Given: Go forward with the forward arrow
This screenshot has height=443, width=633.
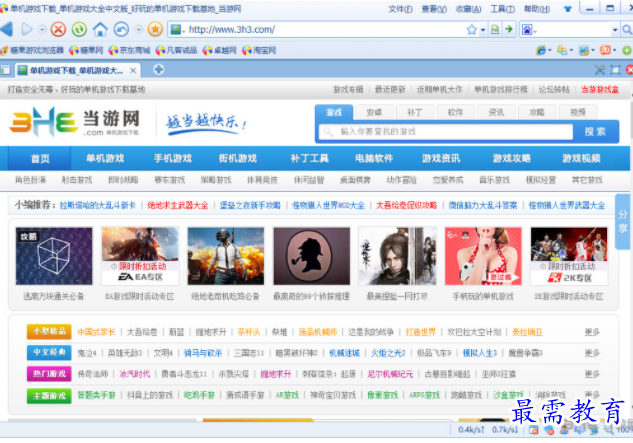Looking at the screenshot, I should tap(27, 29).
